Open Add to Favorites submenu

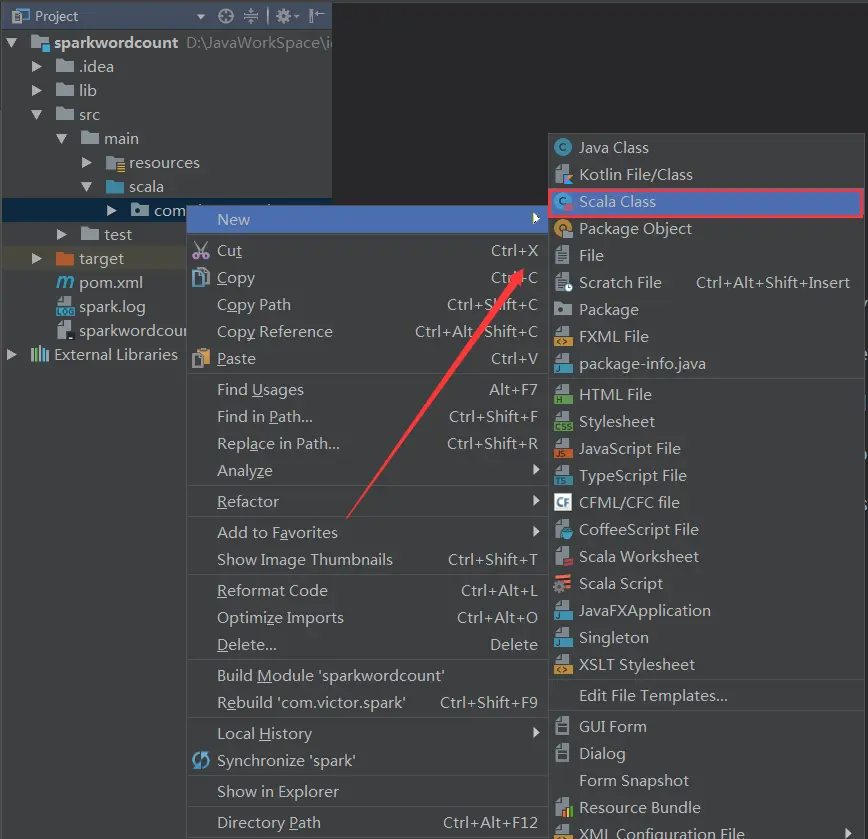coord(367,532)
